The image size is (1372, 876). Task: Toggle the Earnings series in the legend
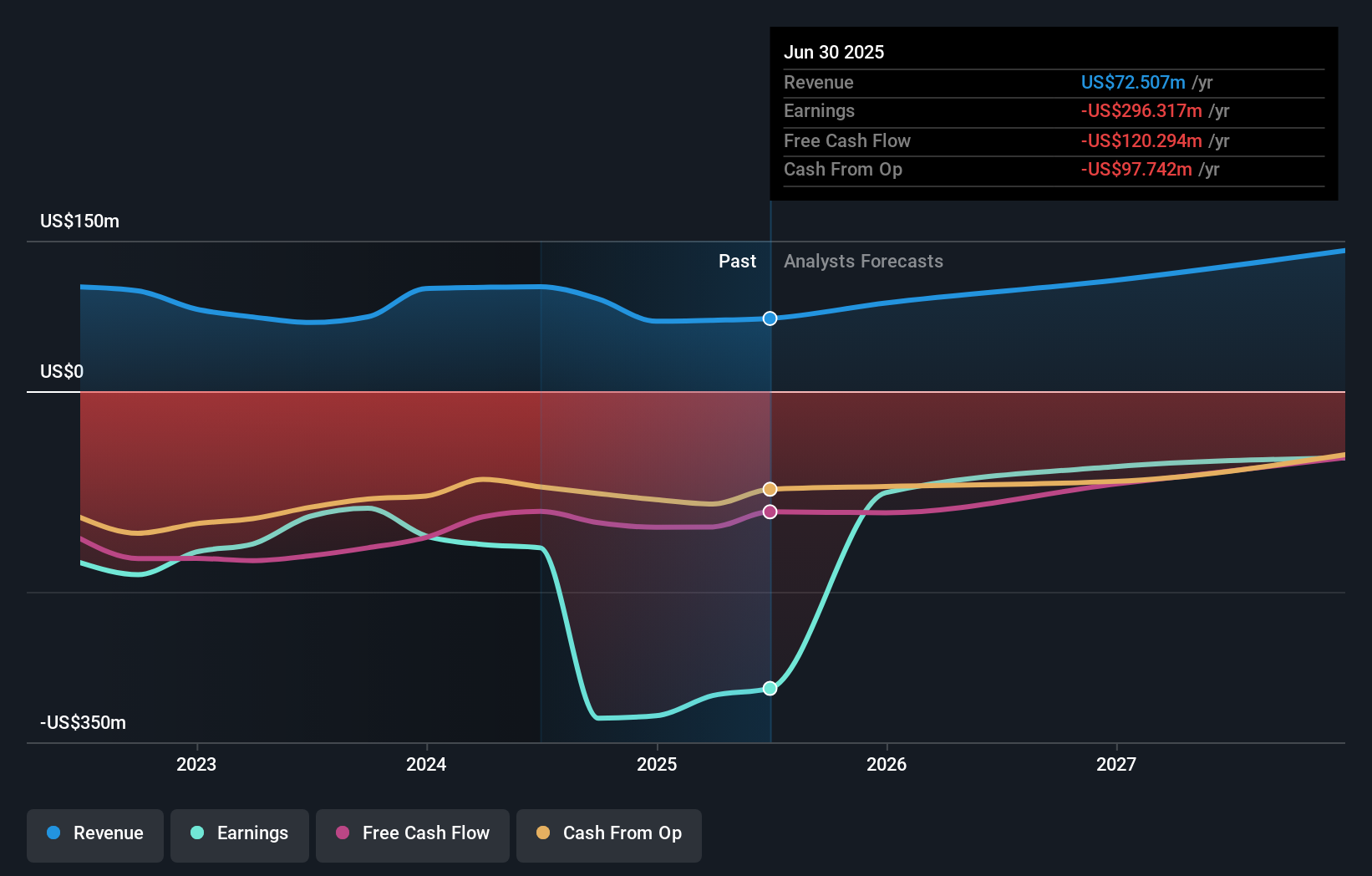pos(240,833)
